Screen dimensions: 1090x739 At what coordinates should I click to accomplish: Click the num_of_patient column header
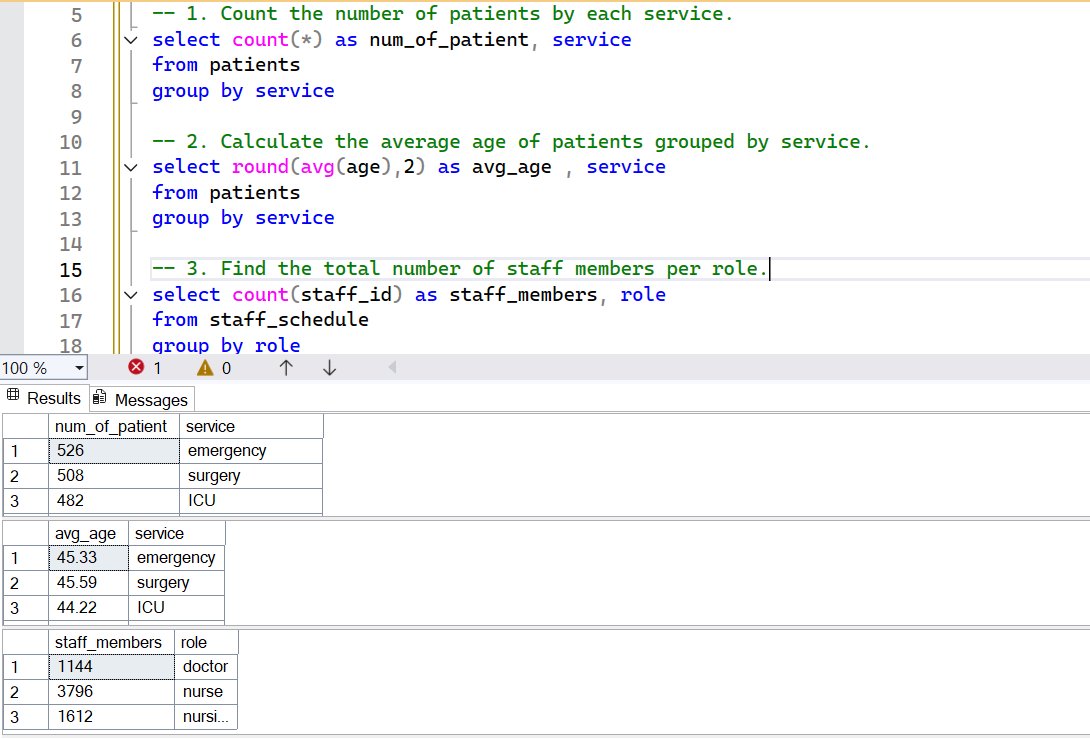(x=114, y=426)
